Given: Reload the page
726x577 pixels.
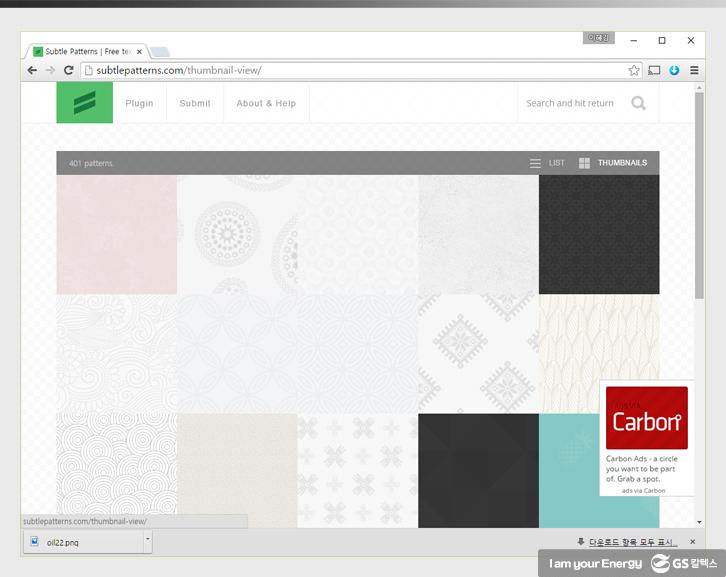Looking at the screenshot, I should (68, 70).
